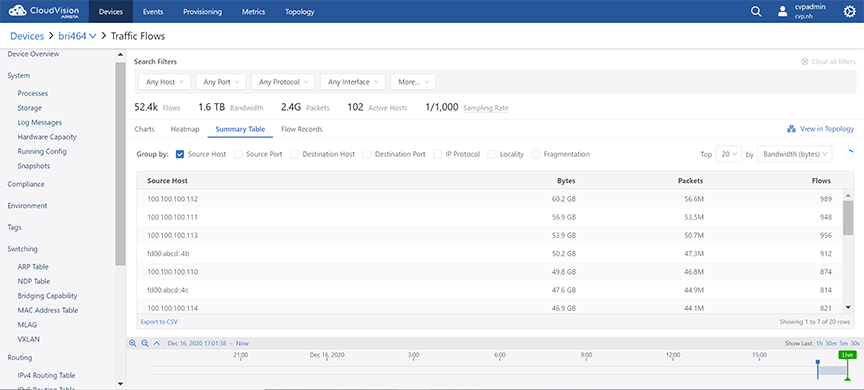Click the Clear all filters icon
Screen dimensions: 864x390
804,62
